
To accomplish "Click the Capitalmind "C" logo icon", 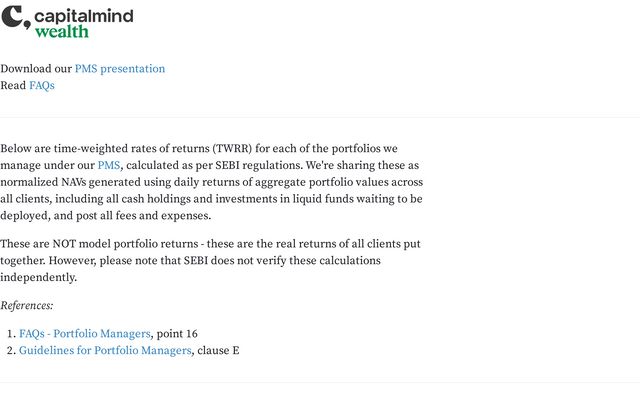I will [15, 17].
